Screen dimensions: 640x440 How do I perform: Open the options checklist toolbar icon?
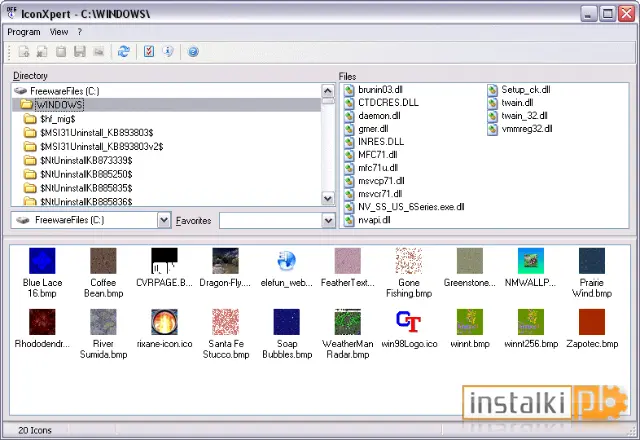(149, 51)
